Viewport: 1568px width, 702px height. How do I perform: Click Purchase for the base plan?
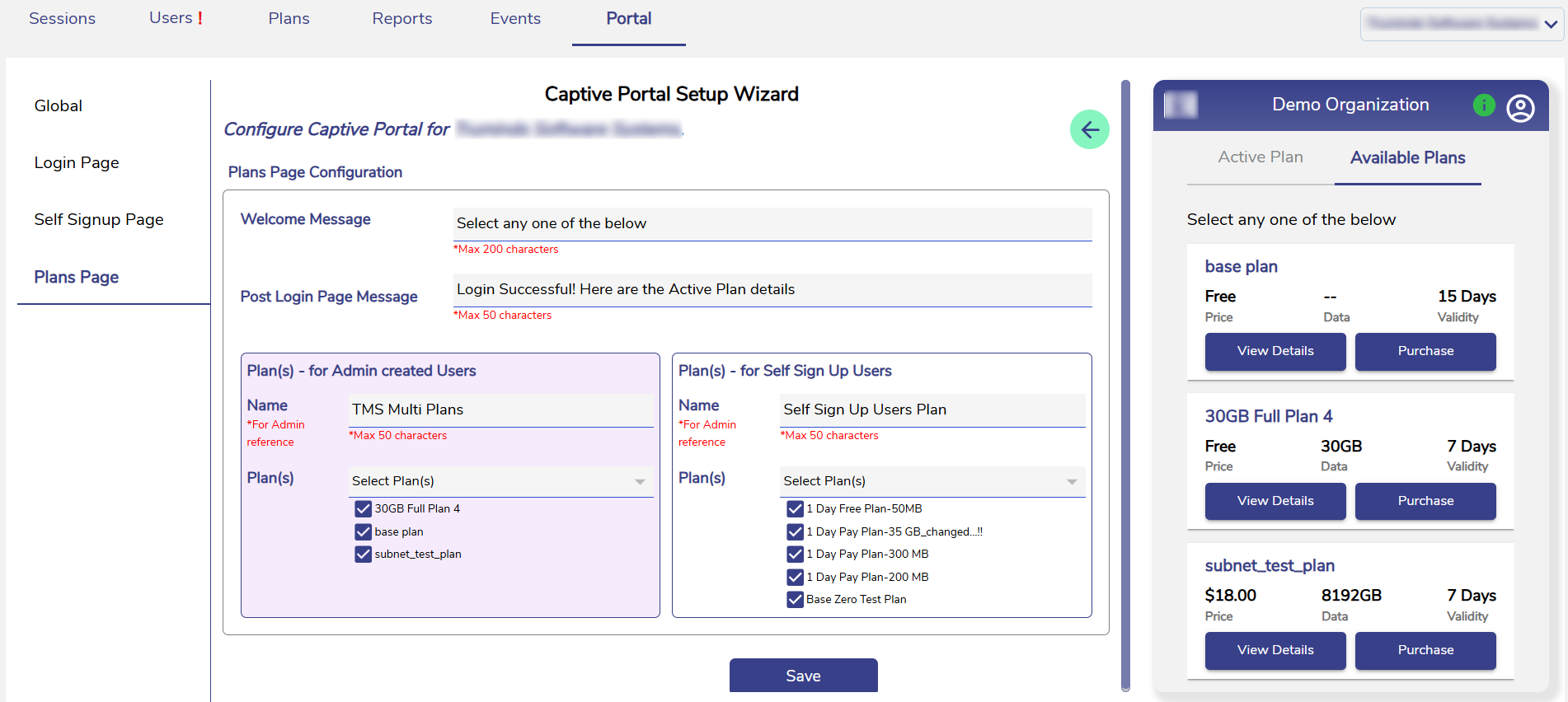(1425, 351)
